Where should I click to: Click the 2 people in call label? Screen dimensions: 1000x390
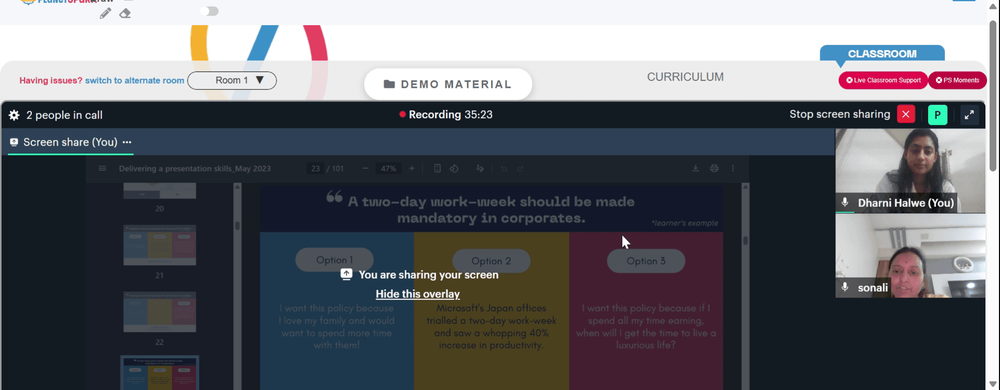[64, 115]
